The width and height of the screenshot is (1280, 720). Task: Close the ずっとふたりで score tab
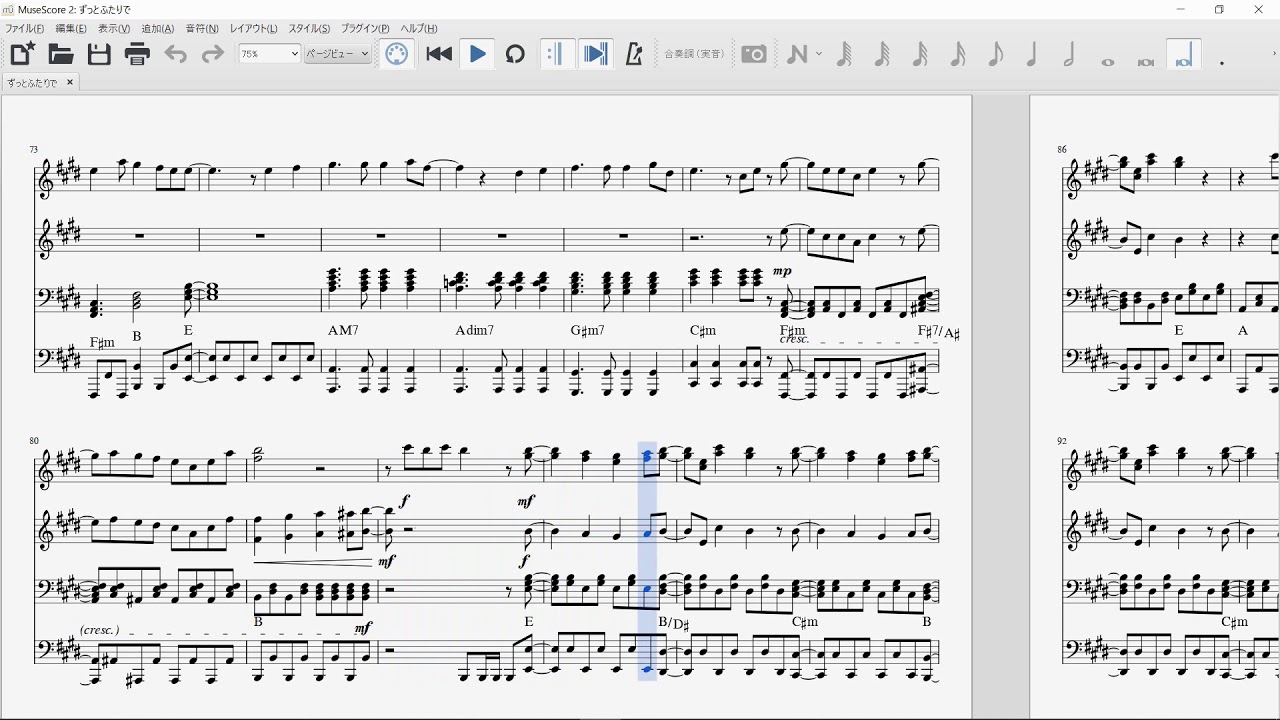click(70, 83)
